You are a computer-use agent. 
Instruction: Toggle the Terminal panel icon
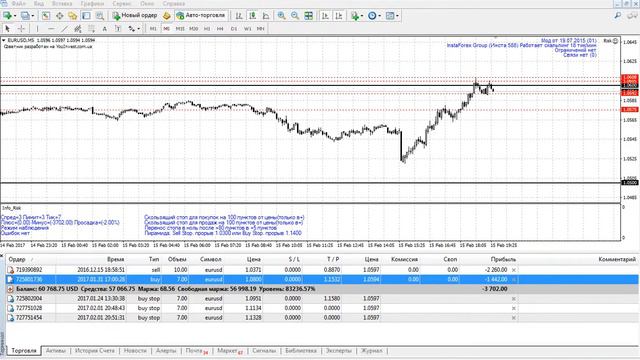click(x=86, y=16)
